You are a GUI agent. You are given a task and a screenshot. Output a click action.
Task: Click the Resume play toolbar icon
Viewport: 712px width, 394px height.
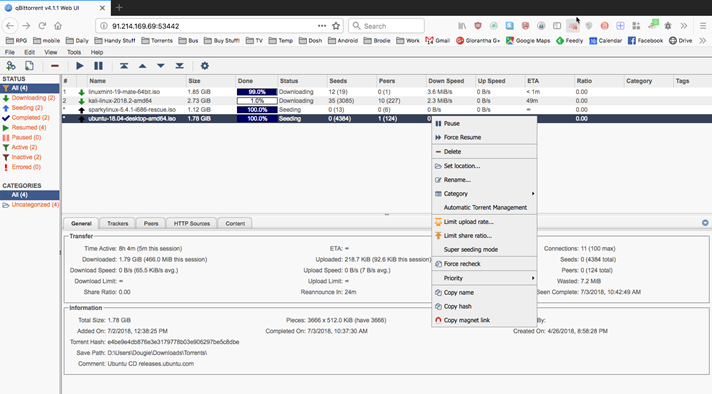(79, 66)
